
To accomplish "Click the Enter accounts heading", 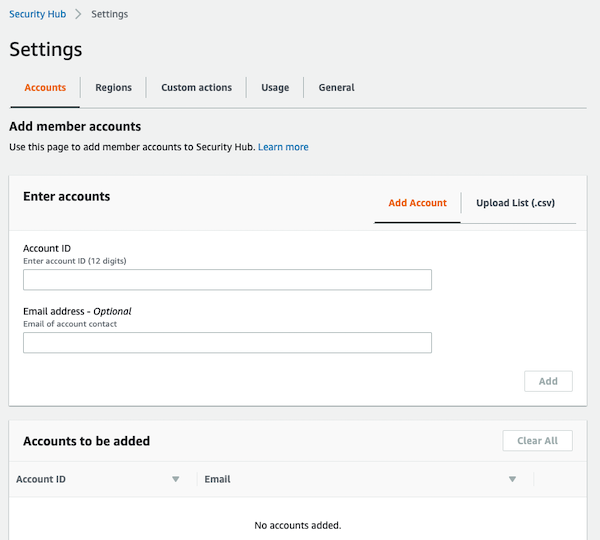I will (67, 196).
